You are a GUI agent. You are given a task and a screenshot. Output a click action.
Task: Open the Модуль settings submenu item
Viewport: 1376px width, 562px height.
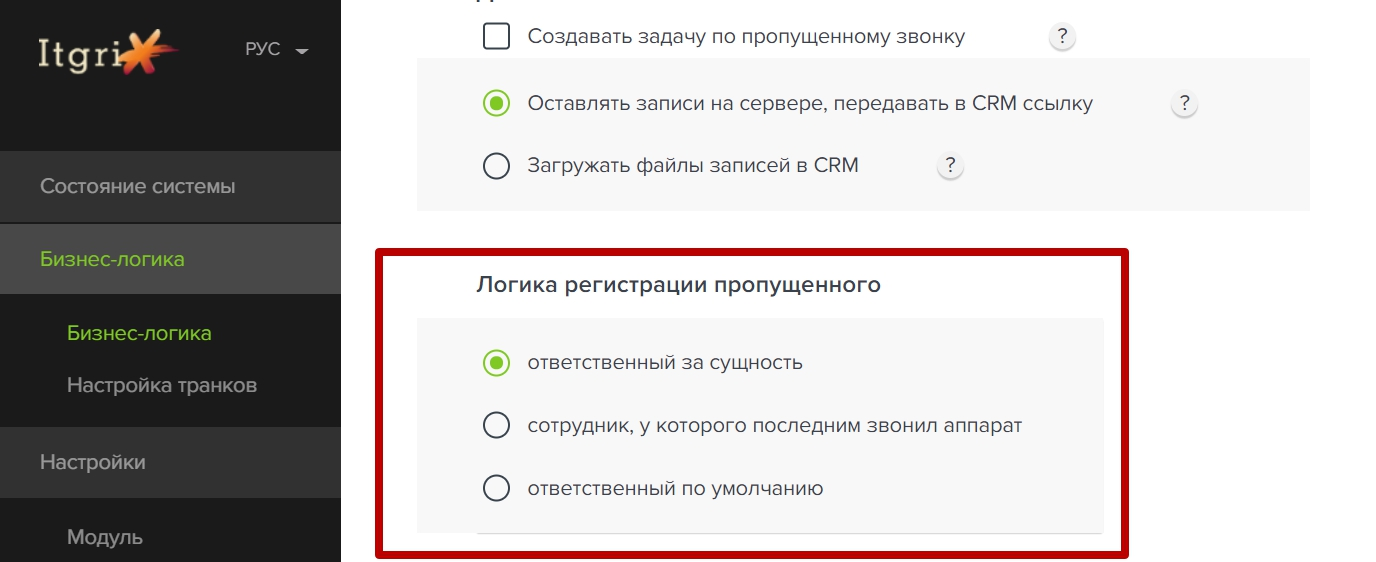[x=105, y=538]
